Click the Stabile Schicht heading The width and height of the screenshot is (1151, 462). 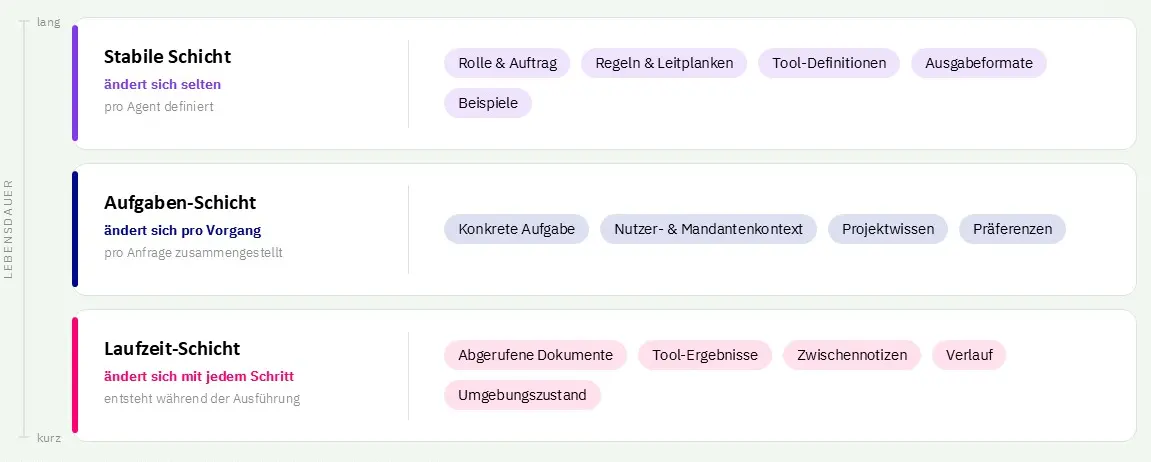167,57
